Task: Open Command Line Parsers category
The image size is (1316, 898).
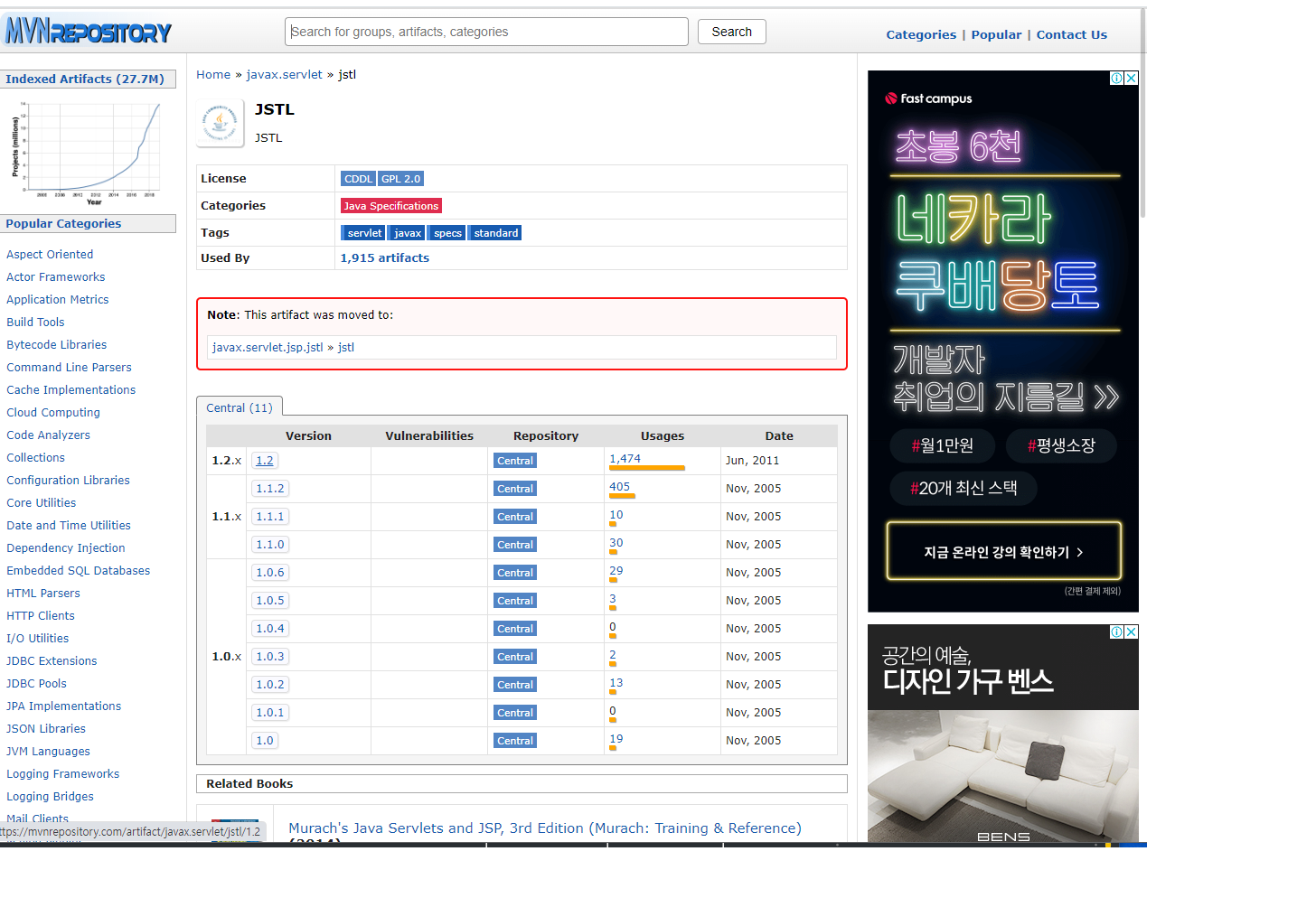Action: [x=69, y=368]
